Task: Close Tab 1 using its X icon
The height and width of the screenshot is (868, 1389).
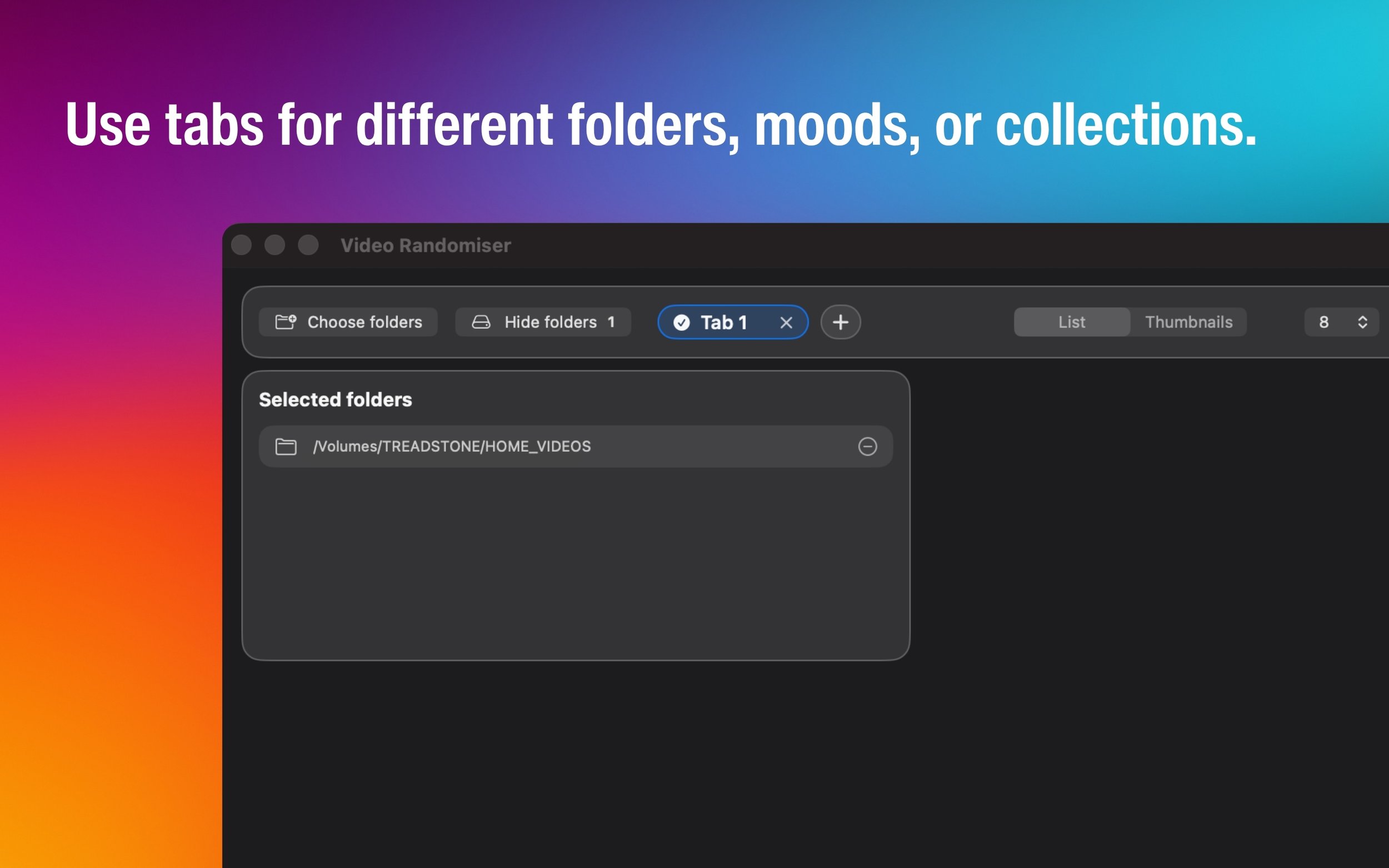Action: coord(786,323)
